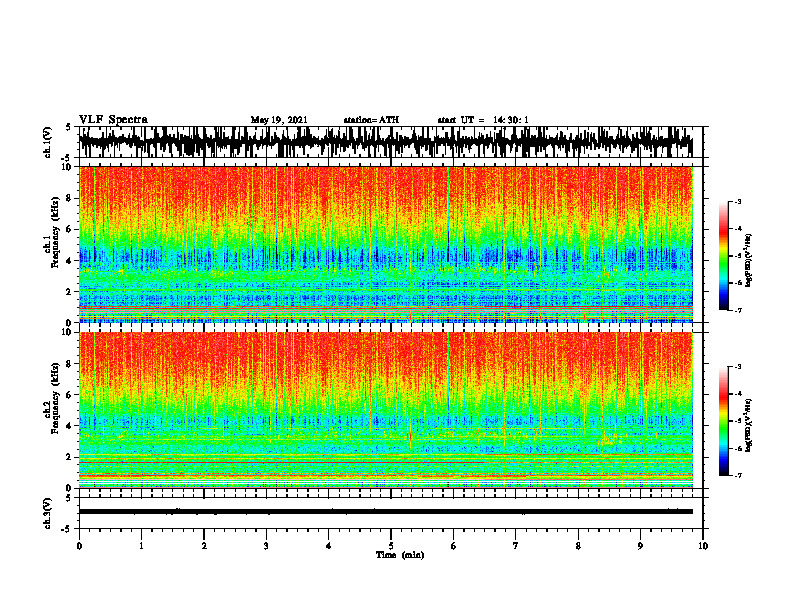
Task: Click the "-7" label on ch.2 colorbar
Action: pyautogui.click(x=738, y=476)
